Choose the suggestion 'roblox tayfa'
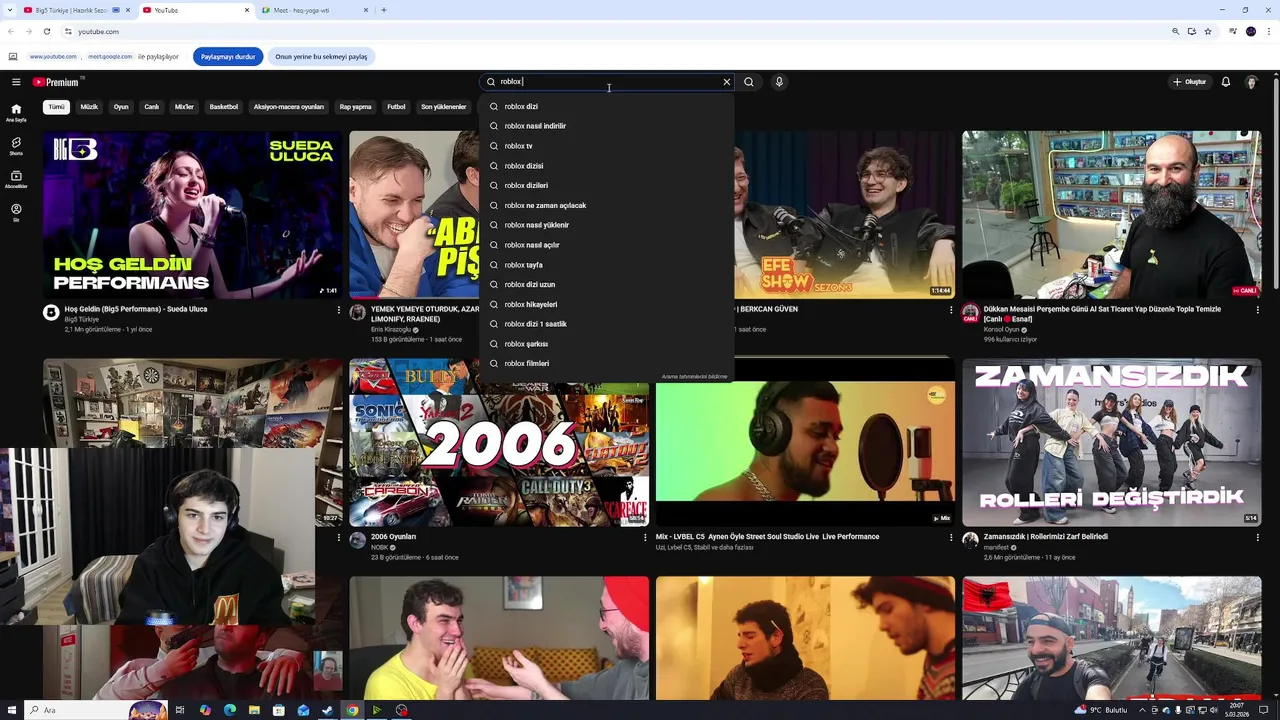The width and height of the screenshot is (1280, 720). coord(606,265)
